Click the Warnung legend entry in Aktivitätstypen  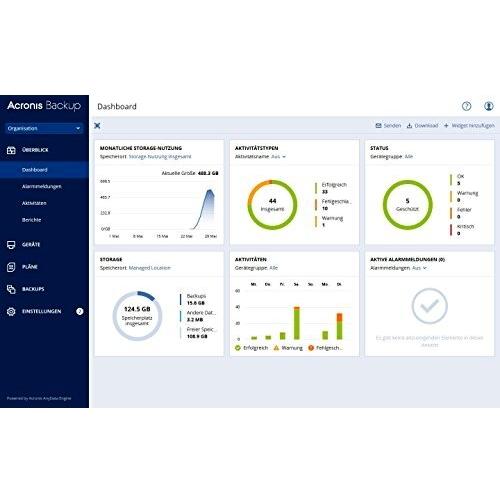click(329, 221)
